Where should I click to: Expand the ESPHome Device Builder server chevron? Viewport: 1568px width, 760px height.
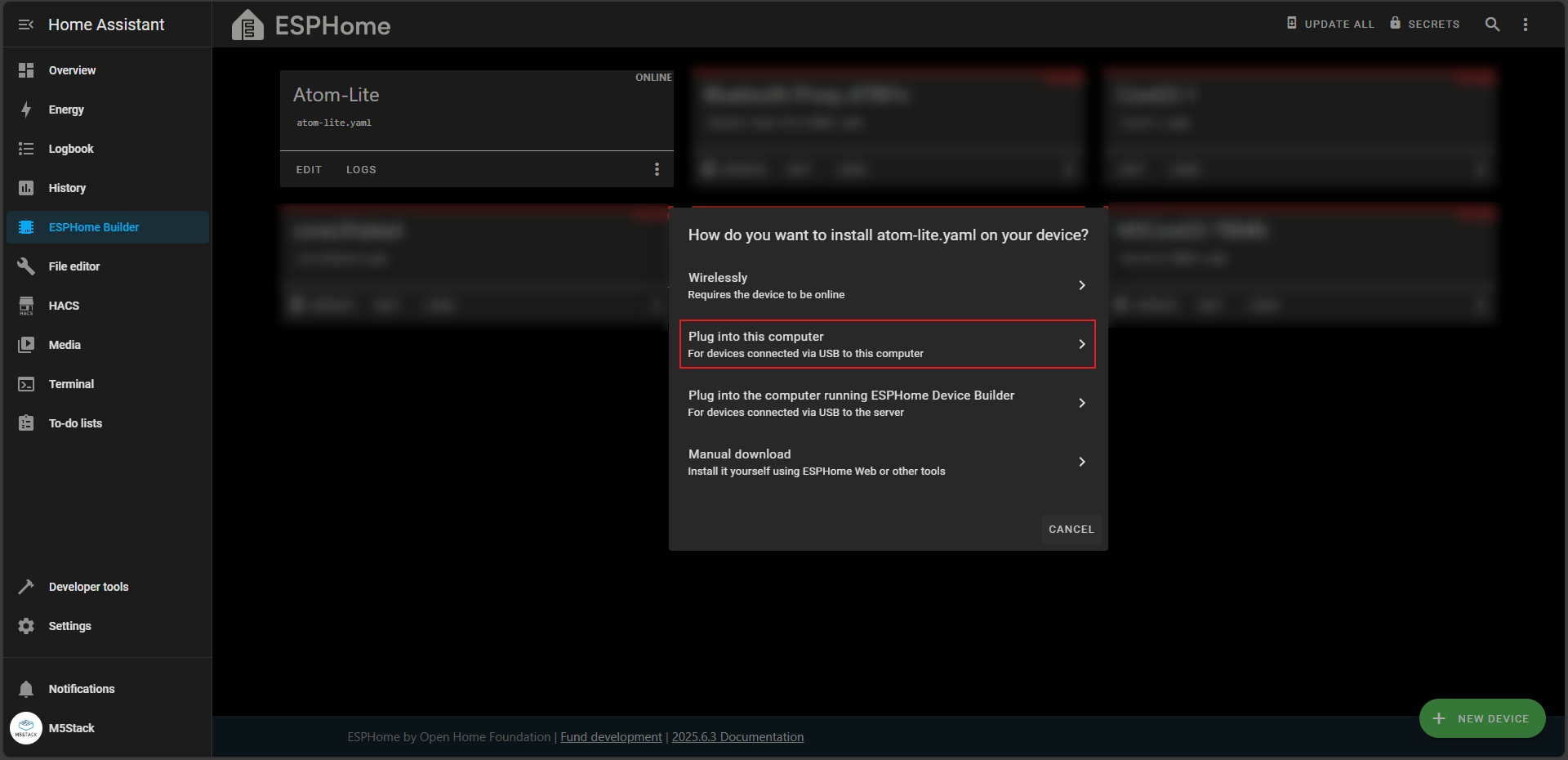coord(1082,403)
